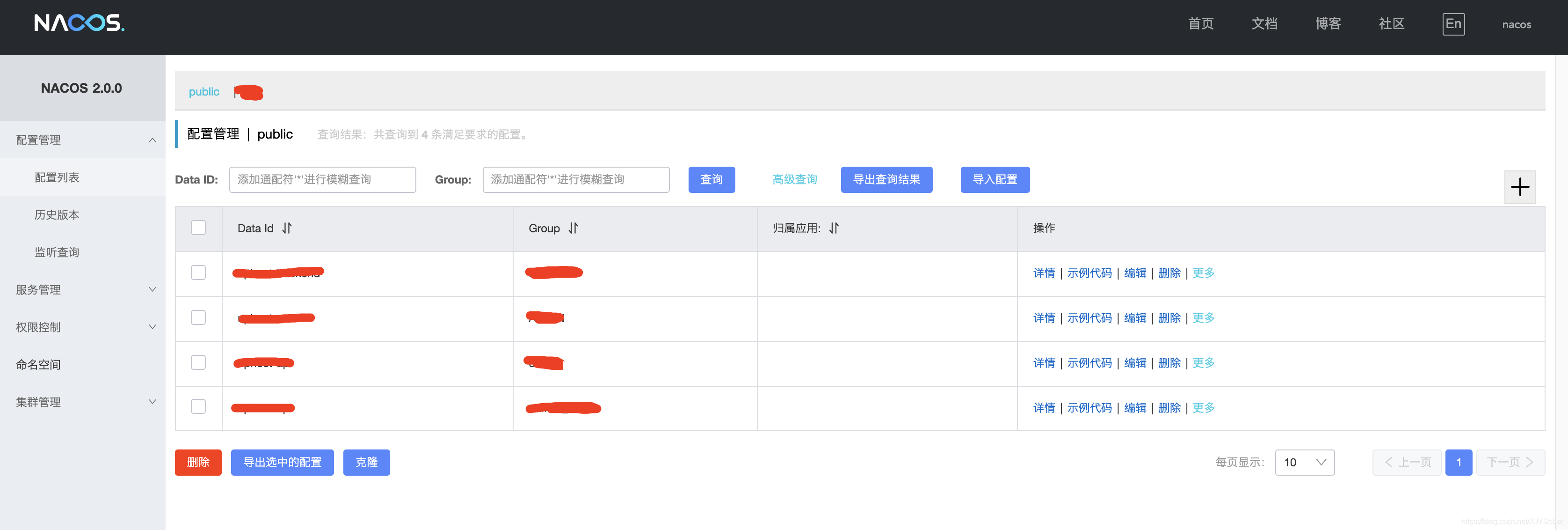Click 删除 for the third row
Image resolution: width=1568 pixels, height=530 pixels.
click(1169, 363)
